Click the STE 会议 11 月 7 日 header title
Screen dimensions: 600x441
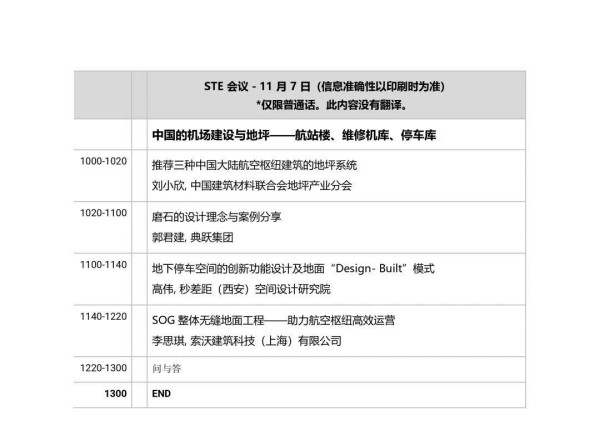(x=331, y=87)
